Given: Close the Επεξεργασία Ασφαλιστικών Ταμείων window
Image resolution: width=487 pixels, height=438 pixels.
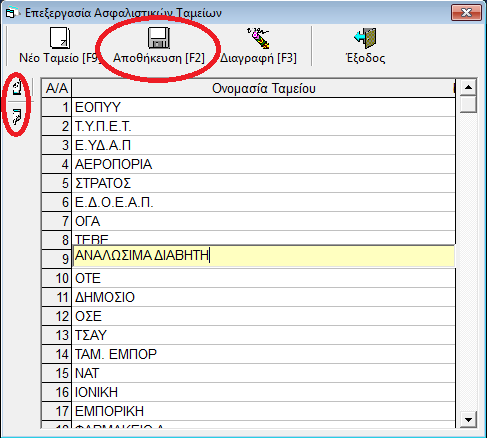Looking at the screenshot, I should 466,13.
